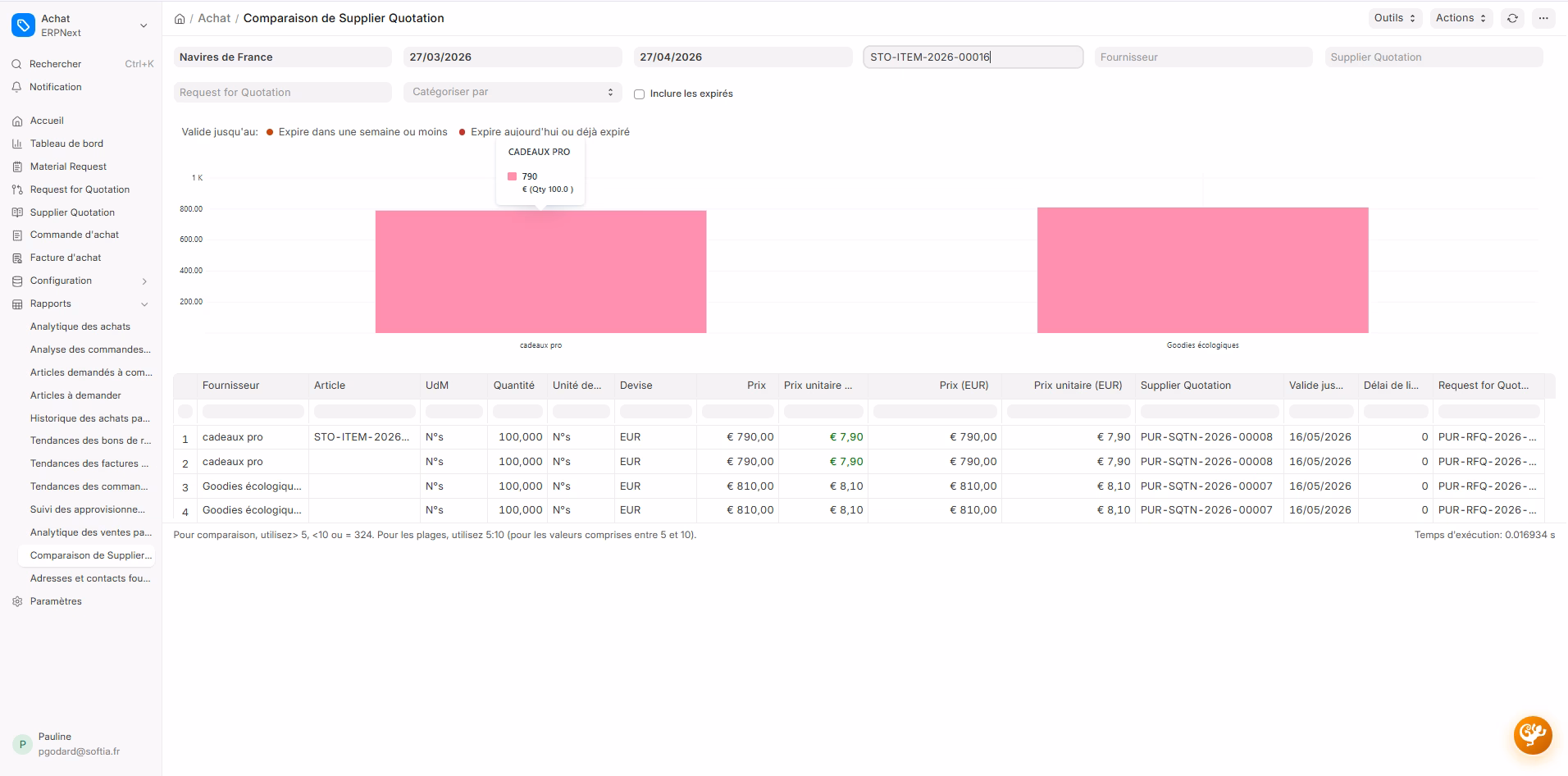Open the Outils dropdown
Viewport: 1568px width, 776px height.
click(x=1395, y=18)
